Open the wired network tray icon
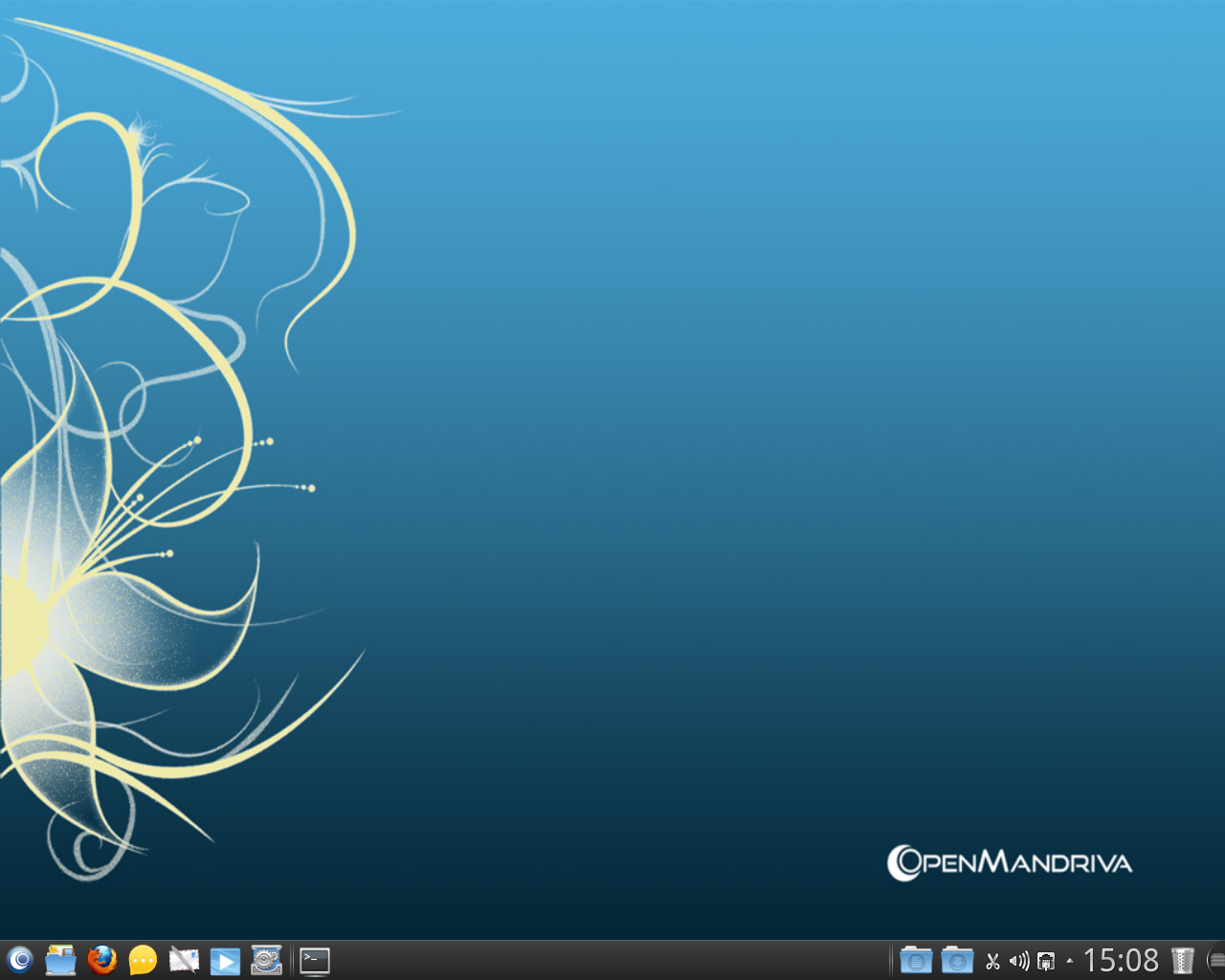Image resolution: width=1225 pixels, height=980 pixels. 1046,961
